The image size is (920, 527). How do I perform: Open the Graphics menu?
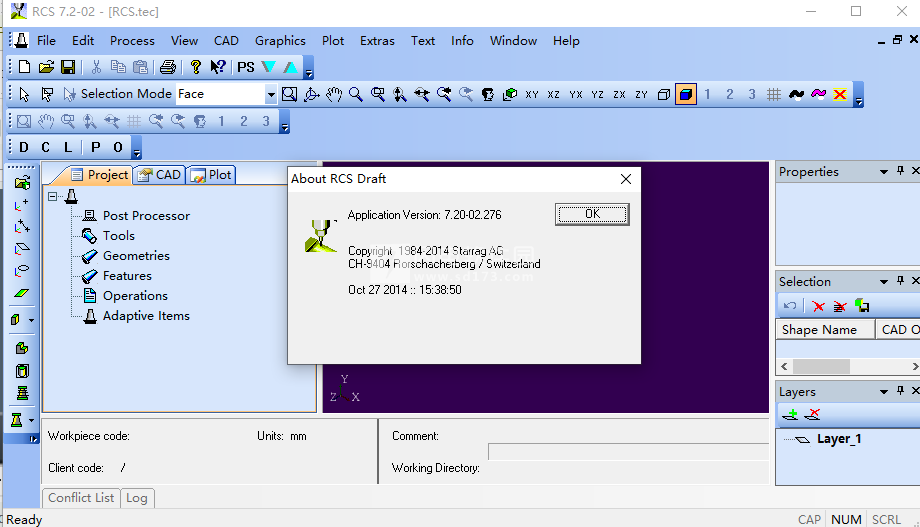coord(280,40)
